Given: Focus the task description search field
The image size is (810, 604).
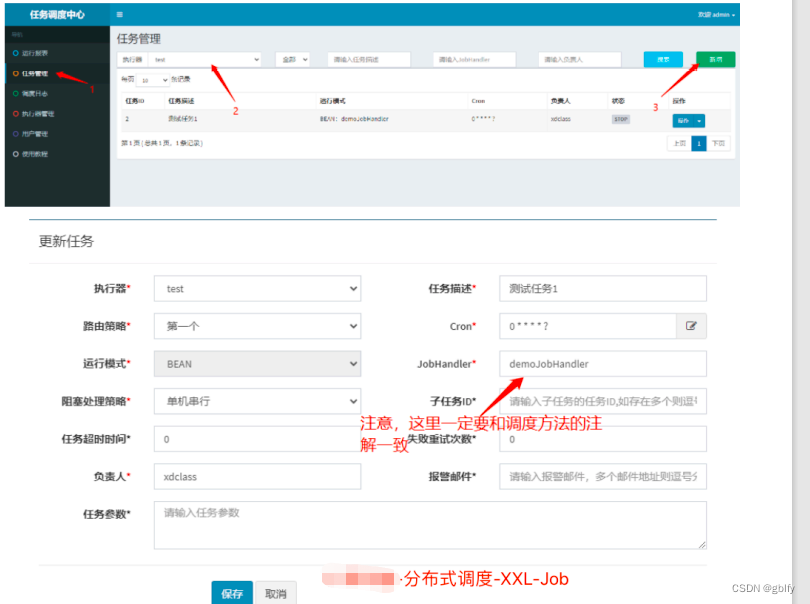Looking at the screenshot, I should coord(369,59).
